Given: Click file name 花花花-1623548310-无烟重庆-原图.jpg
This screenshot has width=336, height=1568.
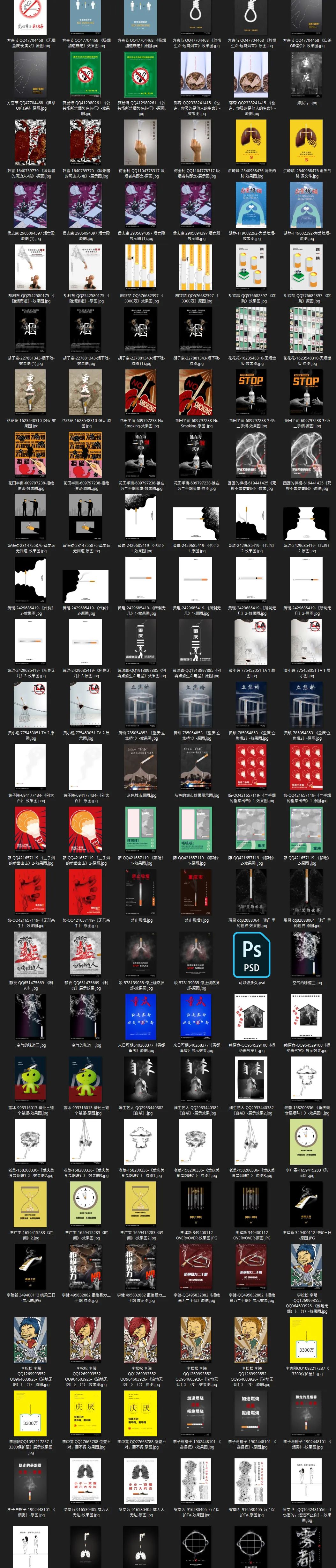Looking at the screenshot, I should point(307,362).
